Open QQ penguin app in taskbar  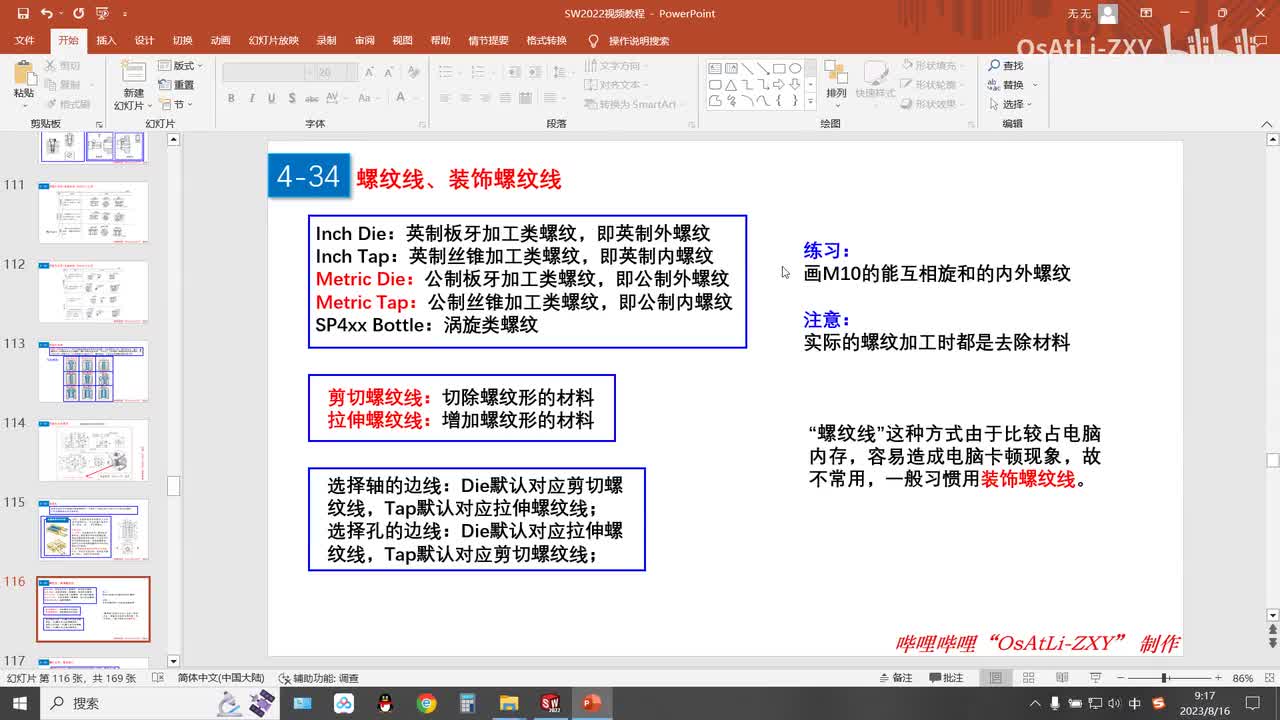[385, 703]
